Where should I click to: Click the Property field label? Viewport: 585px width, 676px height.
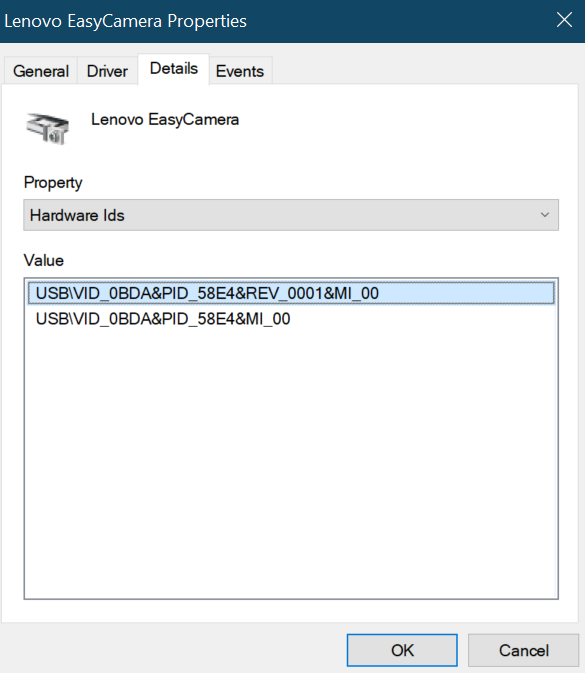pos(53,183)
